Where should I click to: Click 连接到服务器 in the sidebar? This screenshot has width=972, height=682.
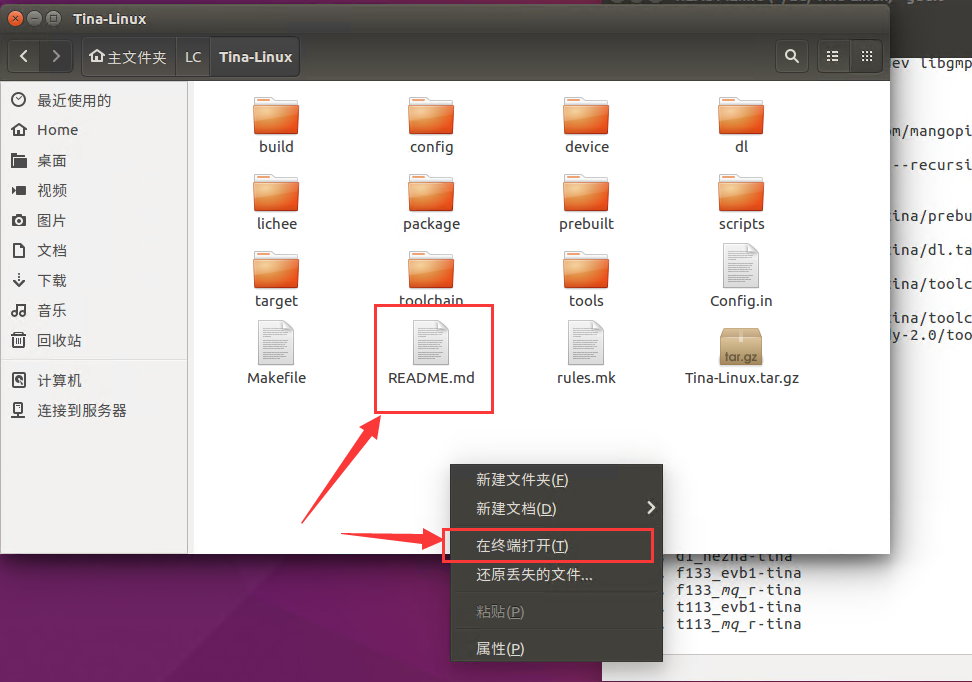tap(94, 410)
